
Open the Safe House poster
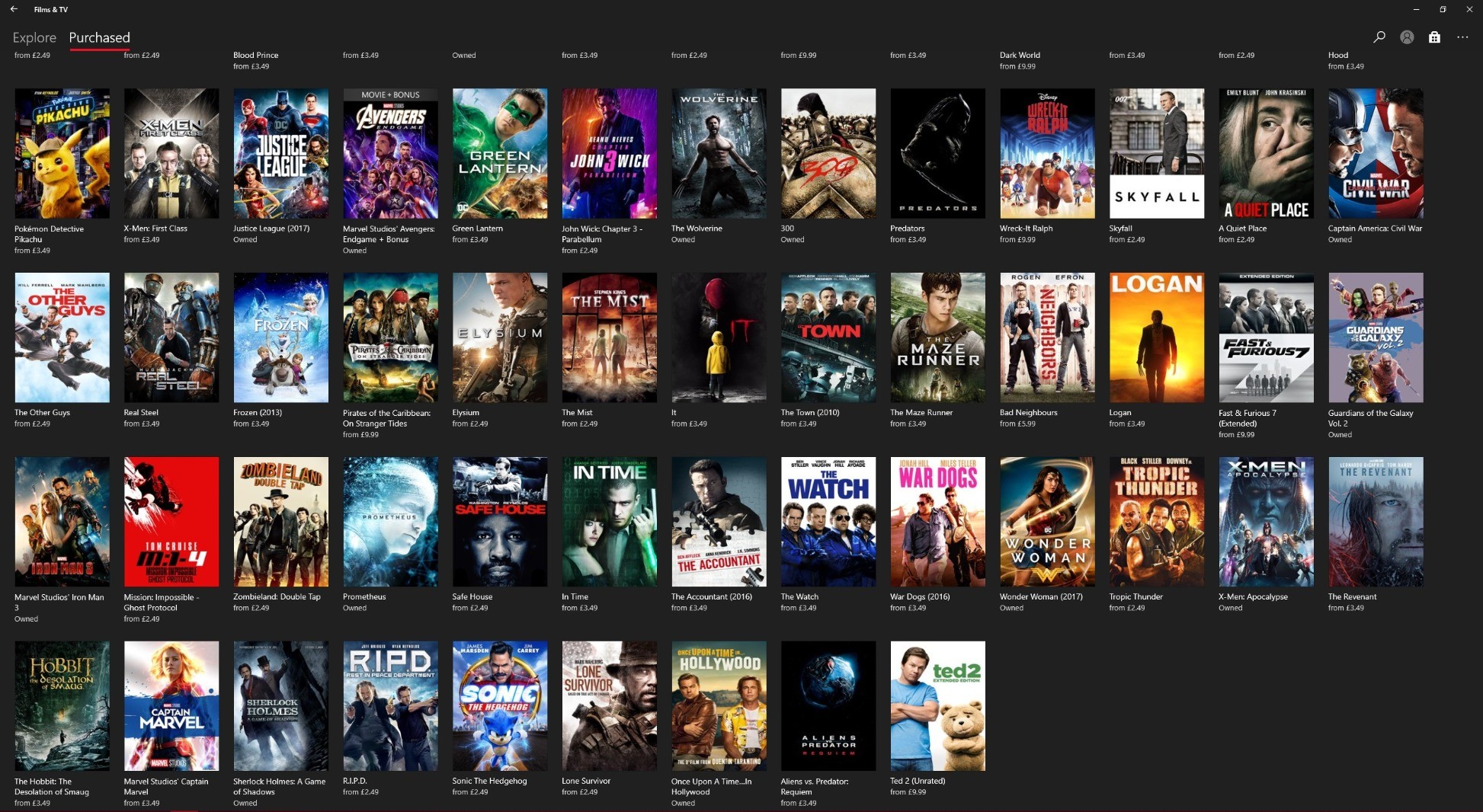(x=500, y=522)
